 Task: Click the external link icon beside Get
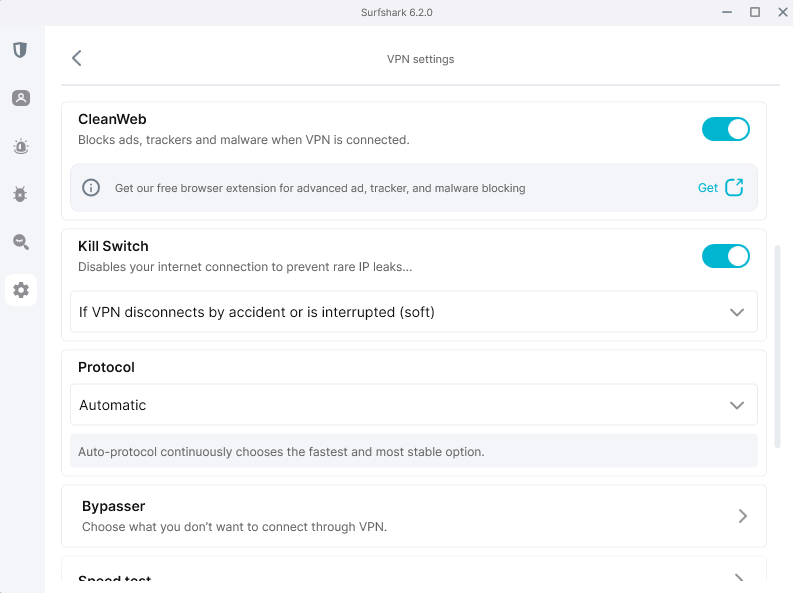(x=734, y=187)
